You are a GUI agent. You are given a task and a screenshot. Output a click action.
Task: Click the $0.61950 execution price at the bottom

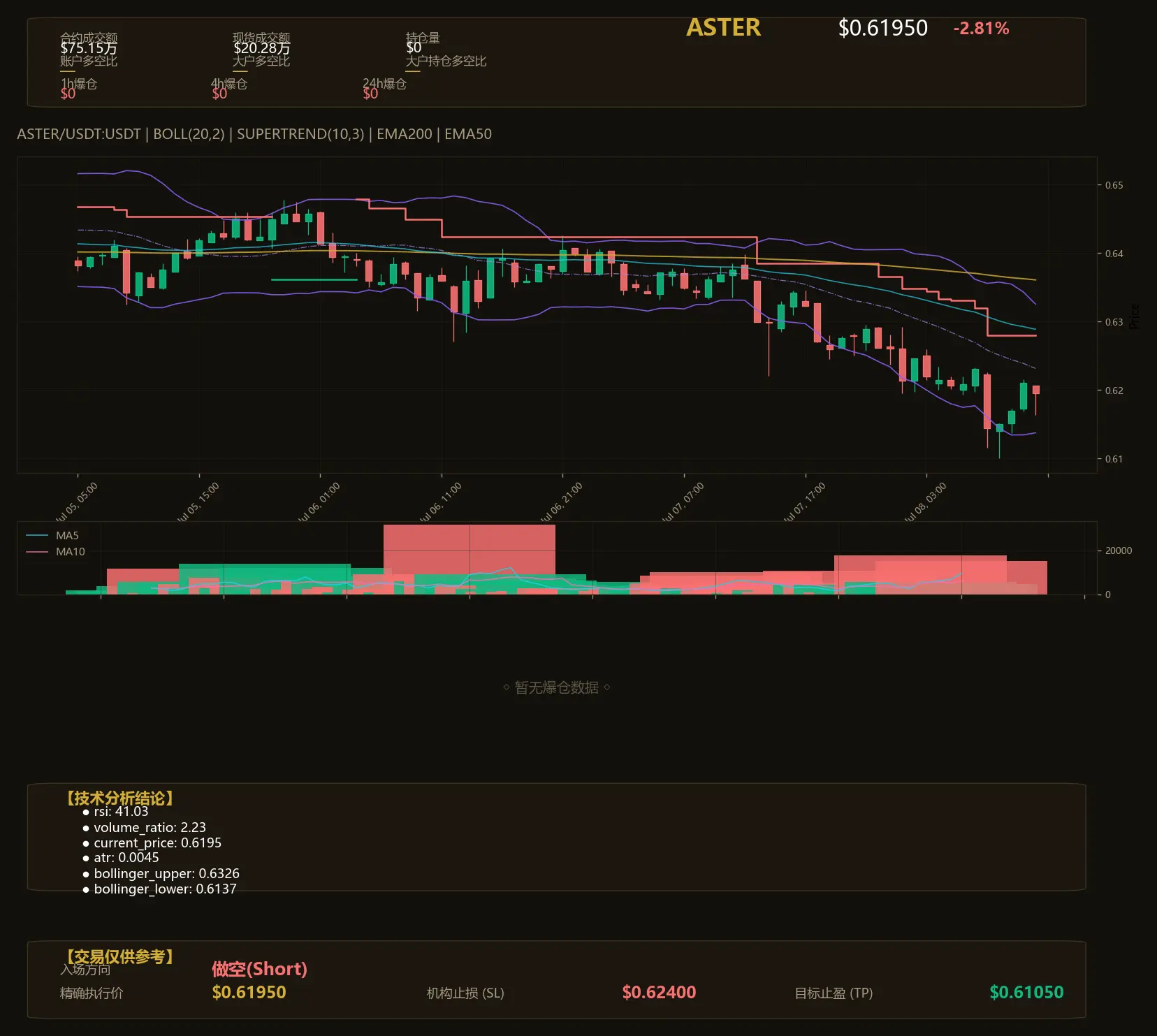click(x=249, y=992)
